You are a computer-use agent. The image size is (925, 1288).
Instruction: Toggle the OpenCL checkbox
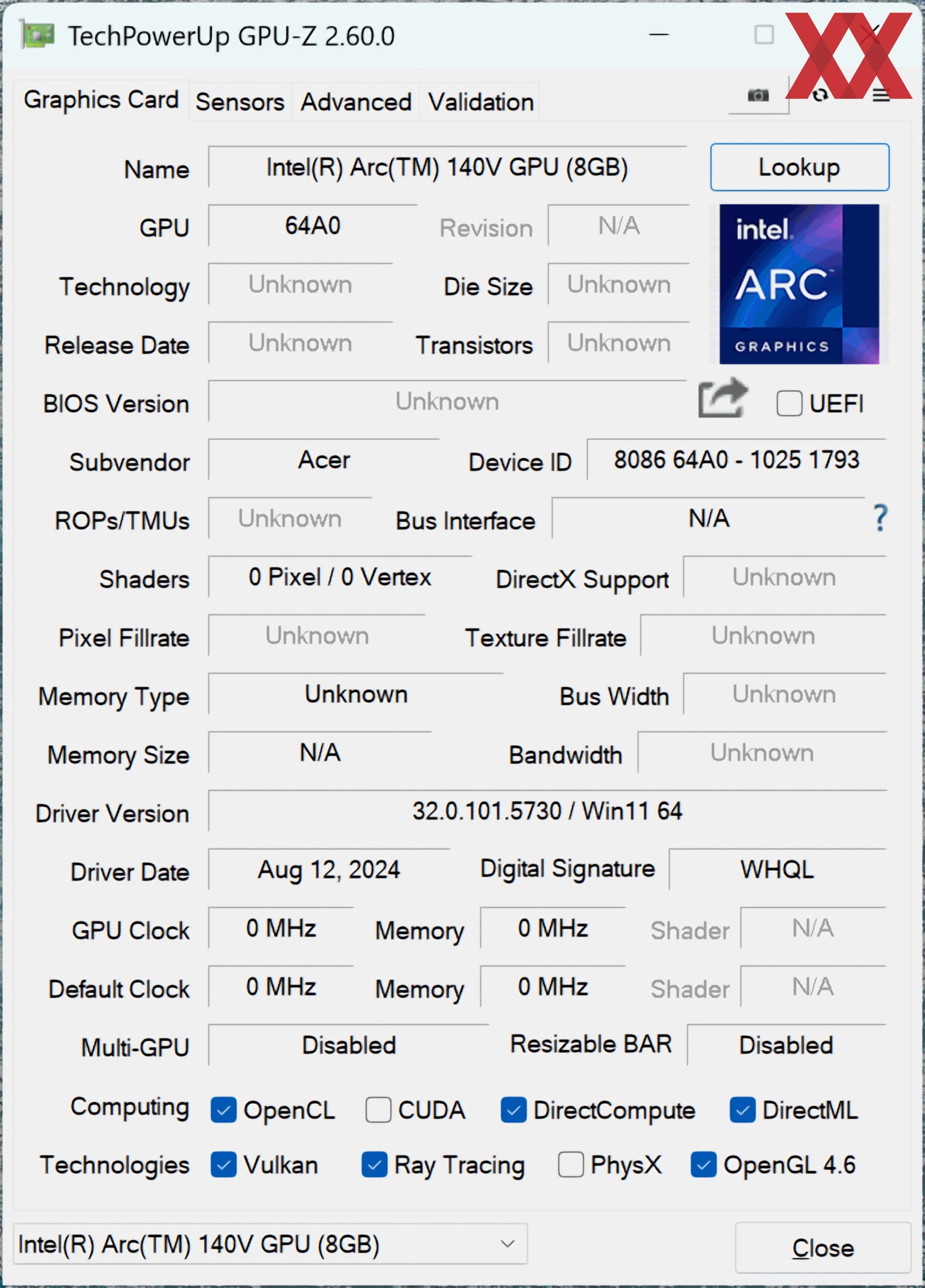point(223,1110)
